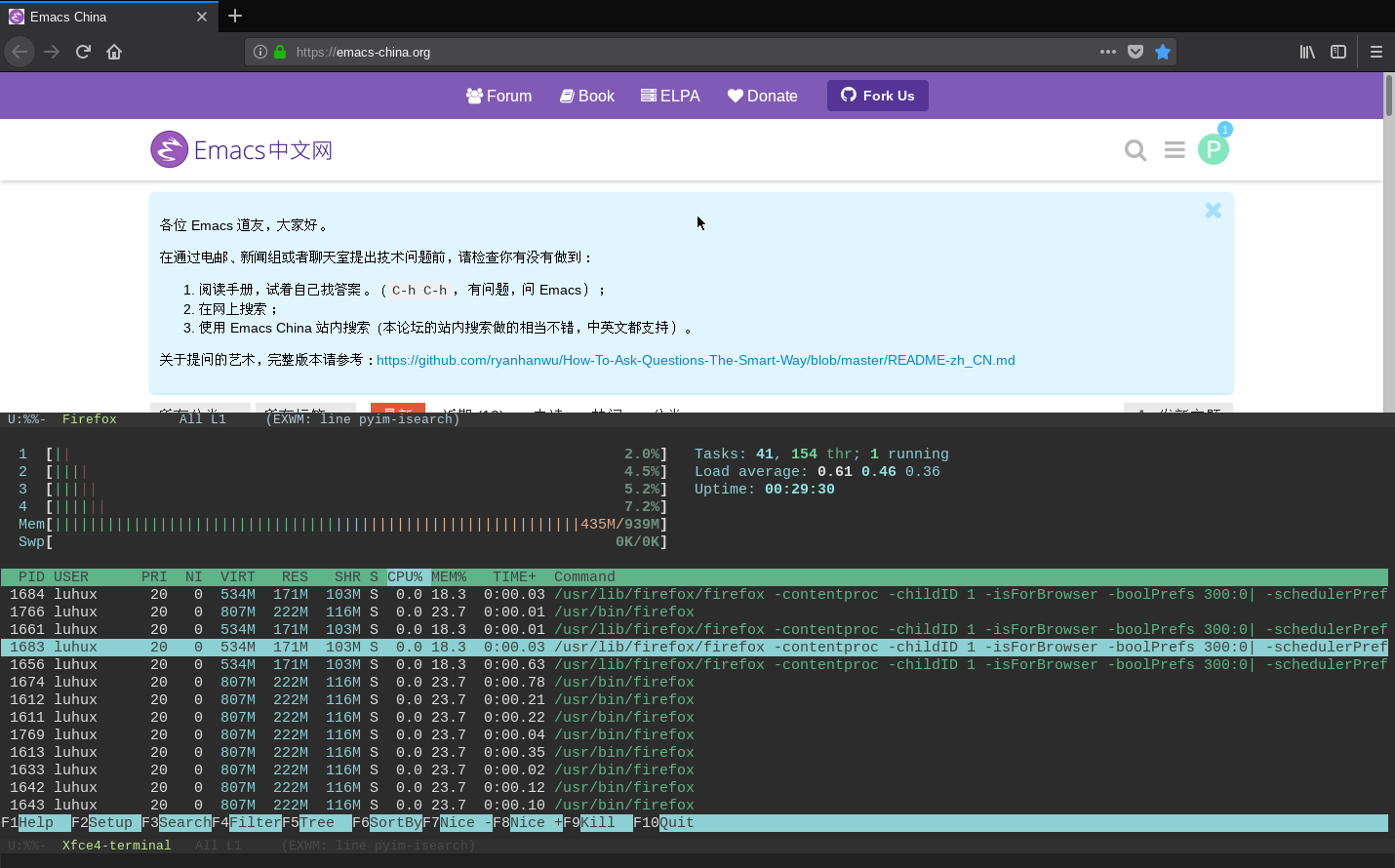The height and width of the screenshot is (868, 1395).
Task: Click the green P user avatar
Action: click(1214, 149)
